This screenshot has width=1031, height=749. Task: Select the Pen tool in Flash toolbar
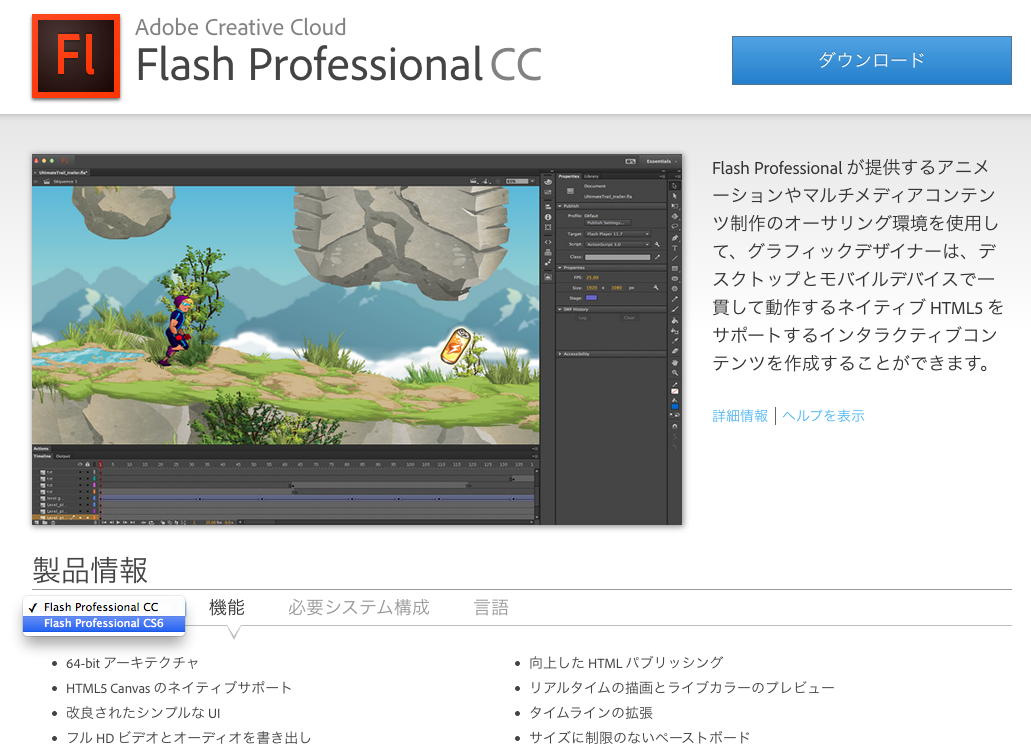(x=675, y=238)
